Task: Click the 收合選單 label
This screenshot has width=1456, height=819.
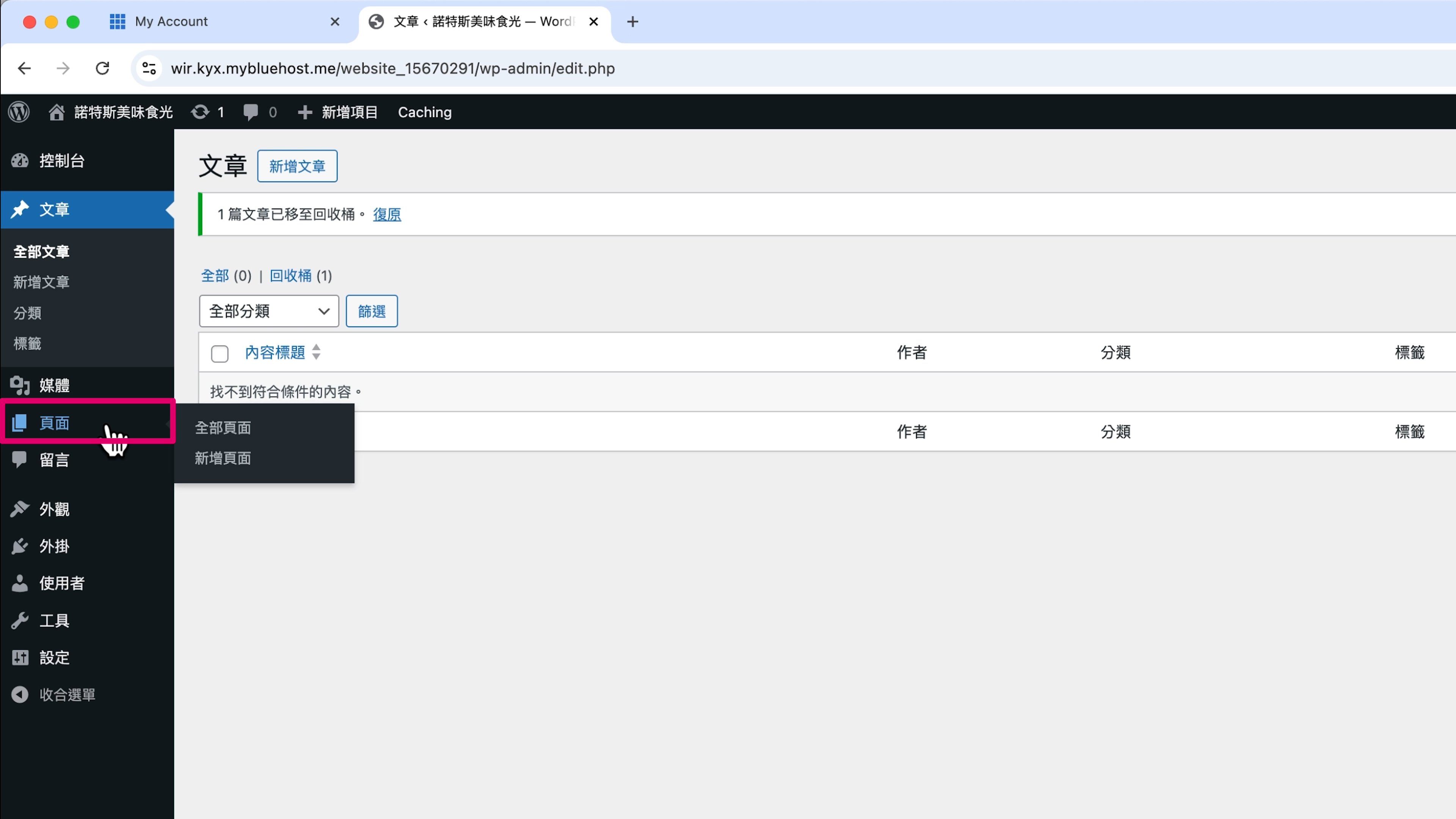Action: point(67,695)
